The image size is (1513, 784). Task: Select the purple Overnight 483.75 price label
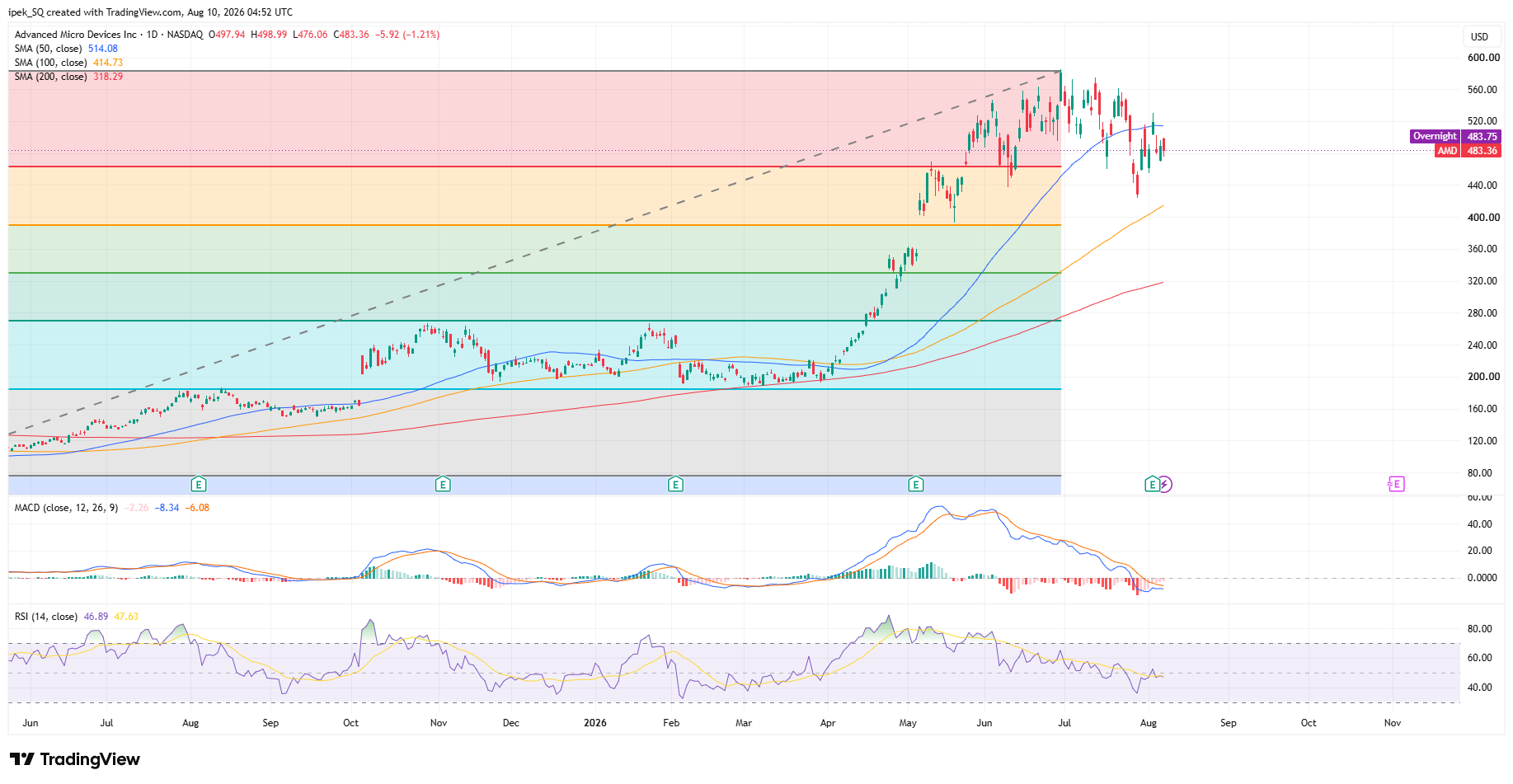[x=1454, y=137]
